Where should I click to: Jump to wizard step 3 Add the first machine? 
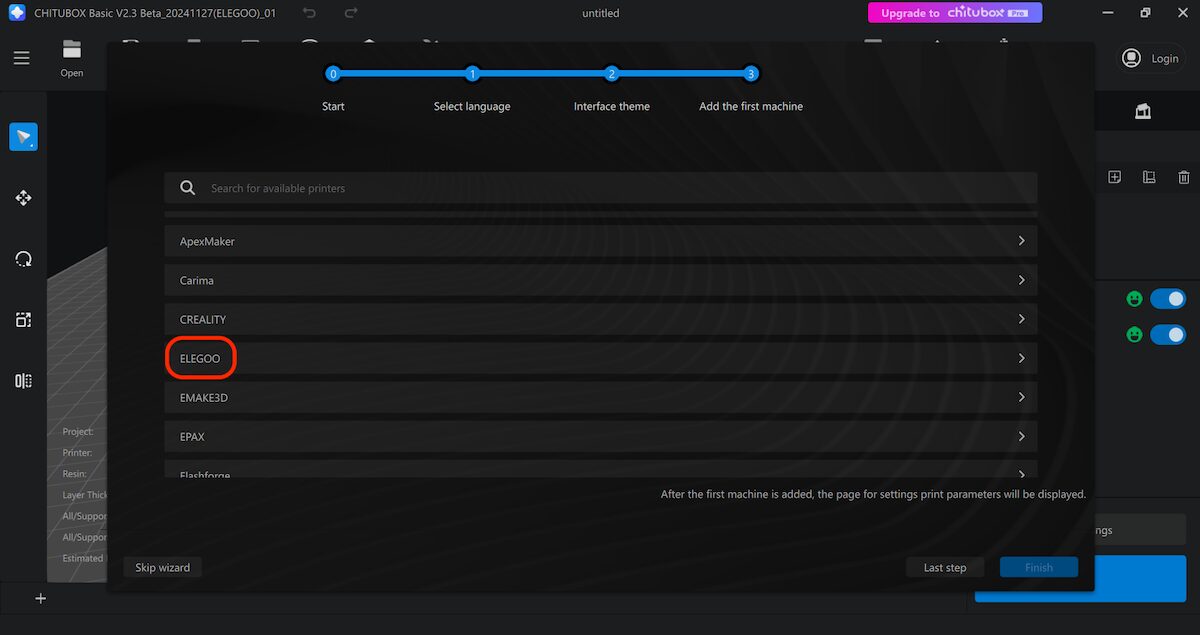tap(751, 74)
